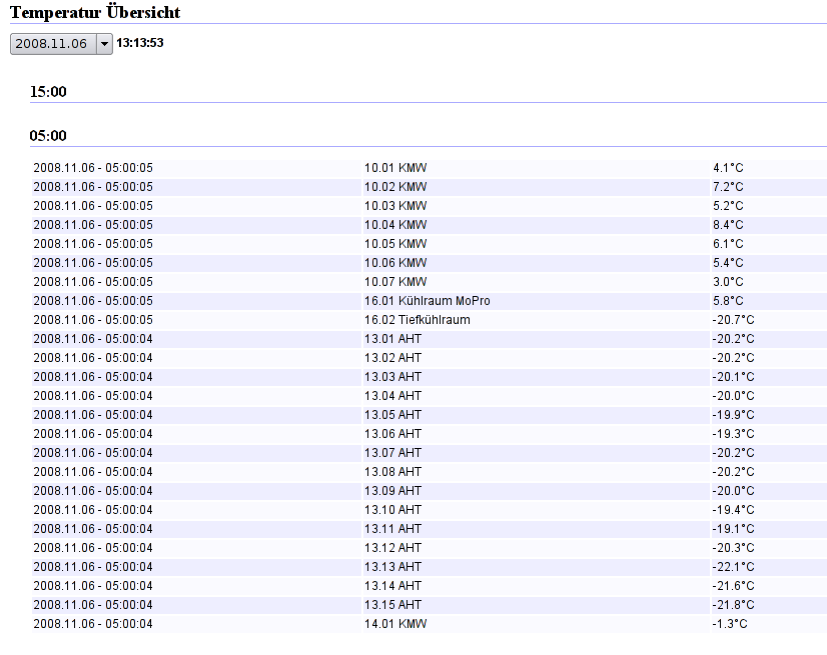Click the 3.0°C temperature value
Image resolution: width=827 pixels, height=655 pixels.
pos(728,282)
